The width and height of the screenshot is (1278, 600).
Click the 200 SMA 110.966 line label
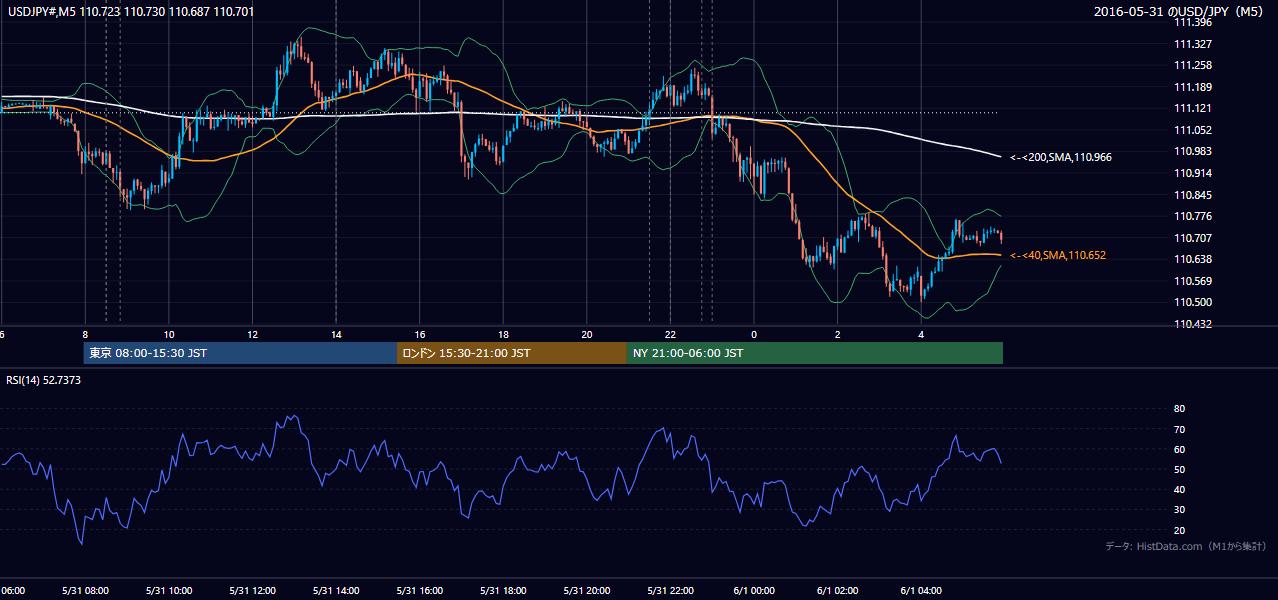click(x=1061, y=157)
